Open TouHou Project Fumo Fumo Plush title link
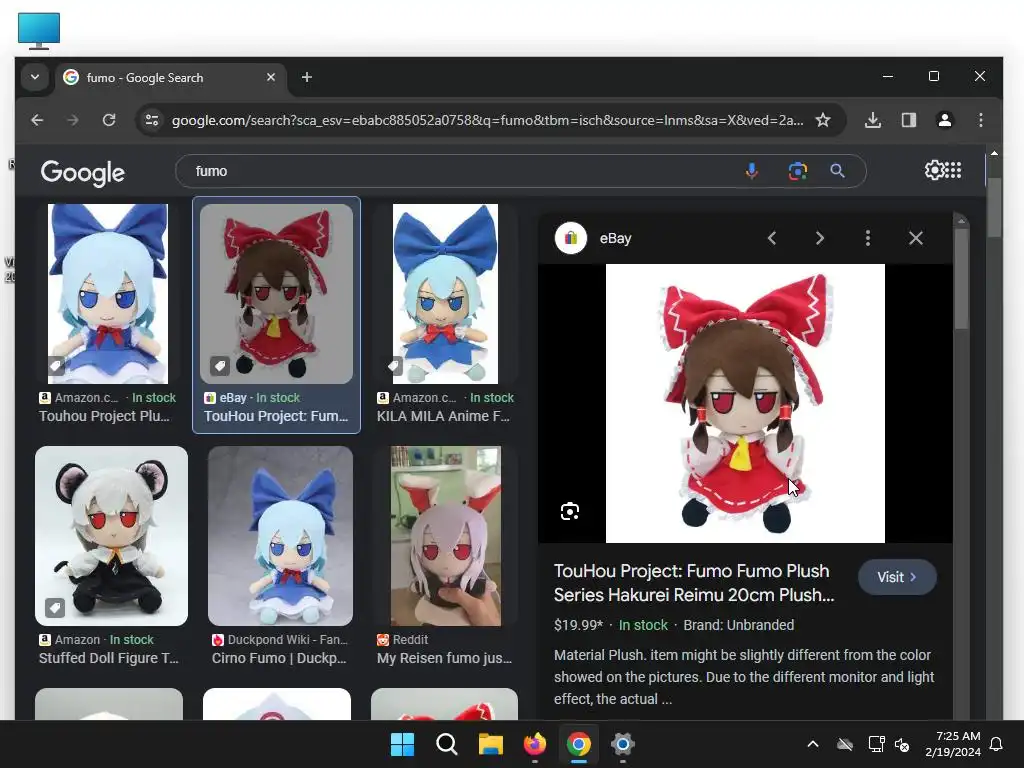1024x768 pixels. coord(694,583)
